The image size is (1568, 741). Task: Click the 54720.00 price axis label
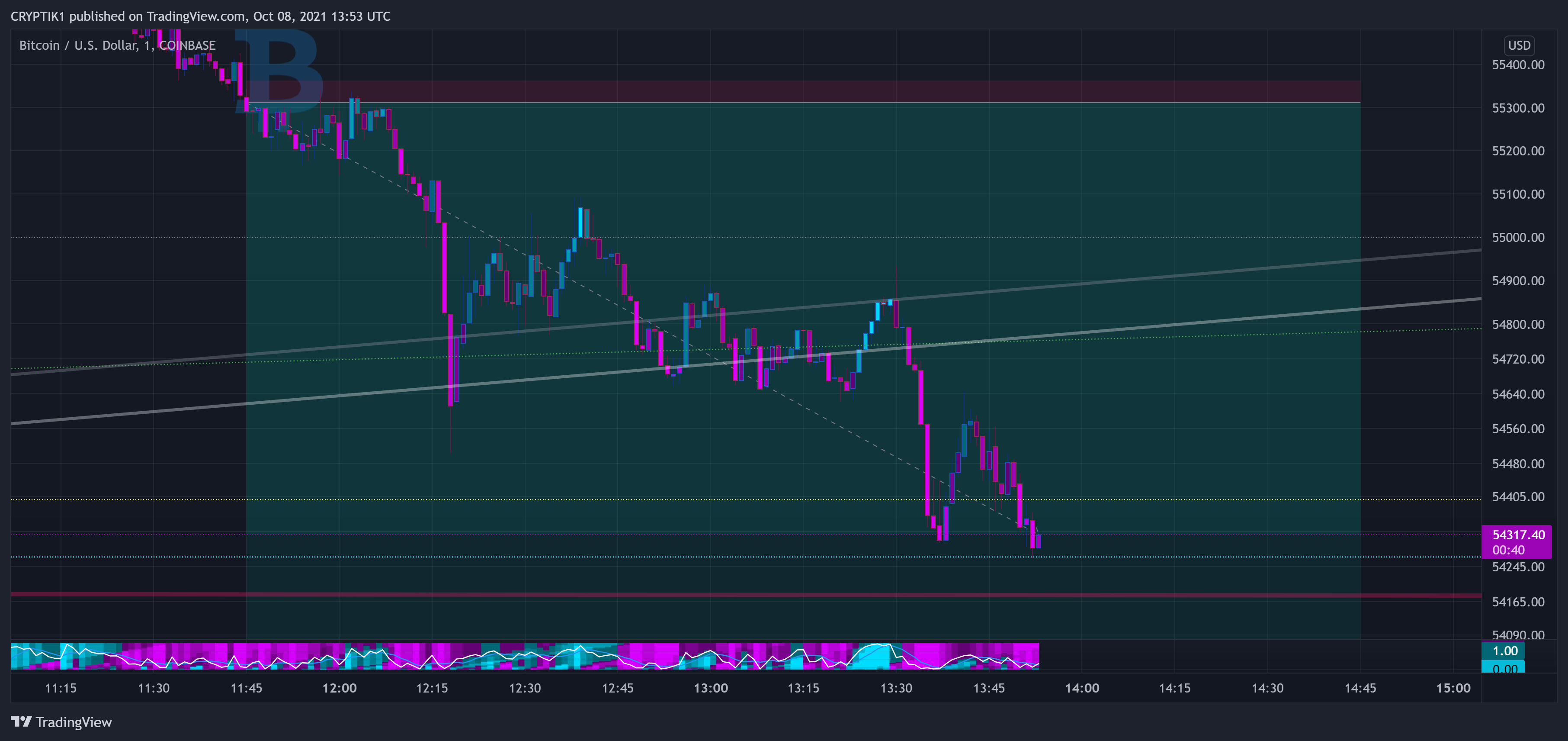[1518, 359]
